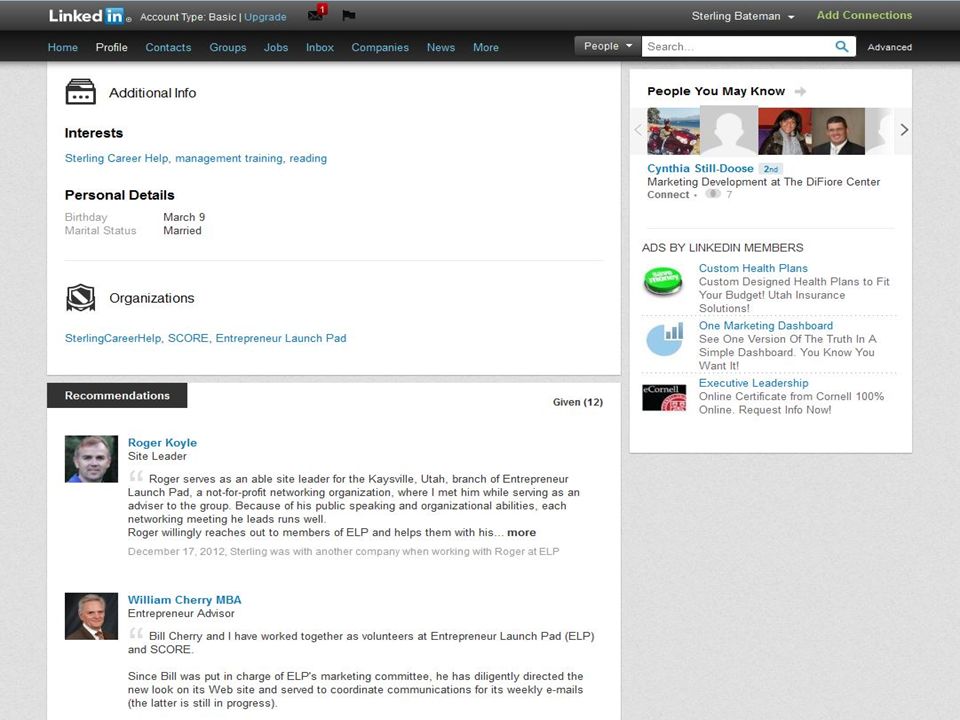Click shared connections icon under Cynthia Still-Doose
The width and height of the screenshot is (960, 720).
[713, 194]
